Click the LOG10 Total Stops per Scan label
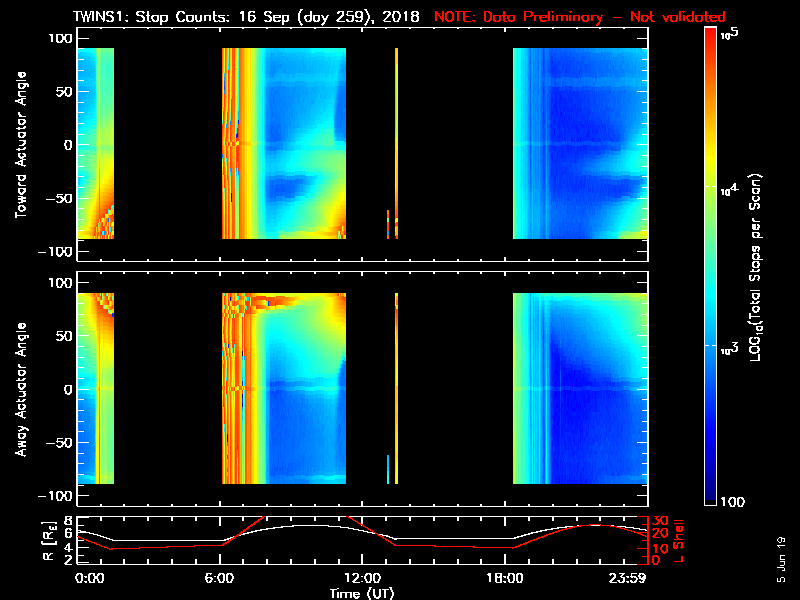 [756, 267]
